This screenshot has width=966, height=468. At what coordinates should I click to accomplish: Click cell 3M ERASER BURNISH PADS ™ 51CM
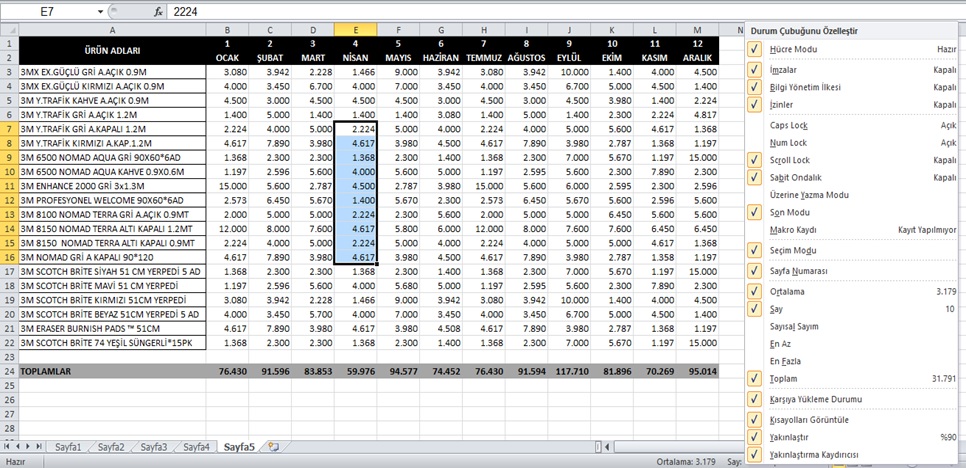[x=112, y=328]
